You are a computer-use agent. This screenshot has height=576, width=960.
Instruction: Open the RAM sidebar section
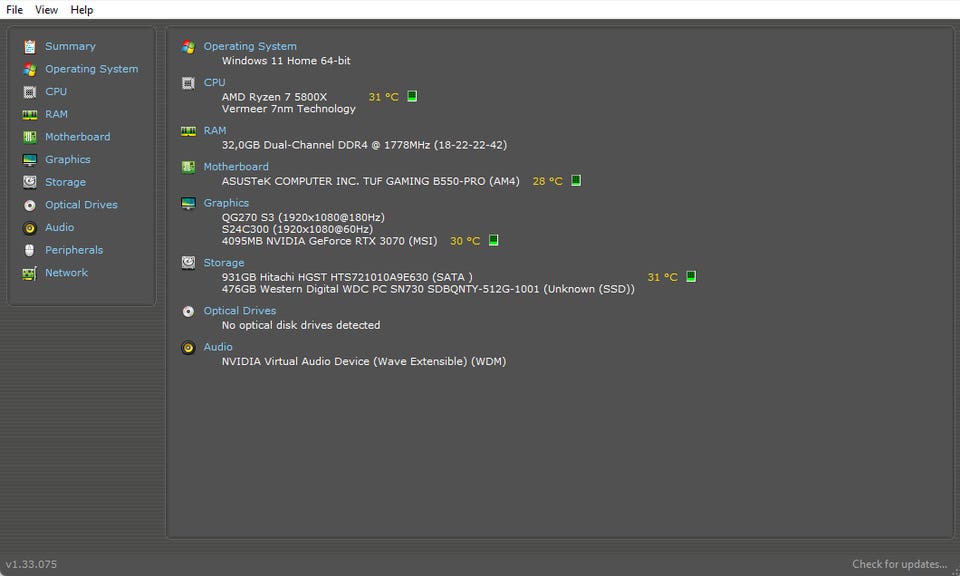(x=56, y=114)
